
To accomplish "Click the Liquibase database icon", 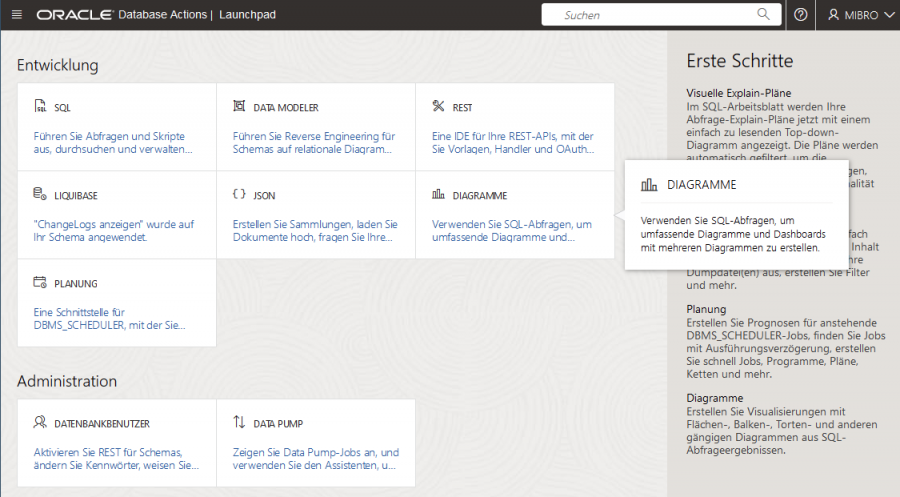I will 40,194.
